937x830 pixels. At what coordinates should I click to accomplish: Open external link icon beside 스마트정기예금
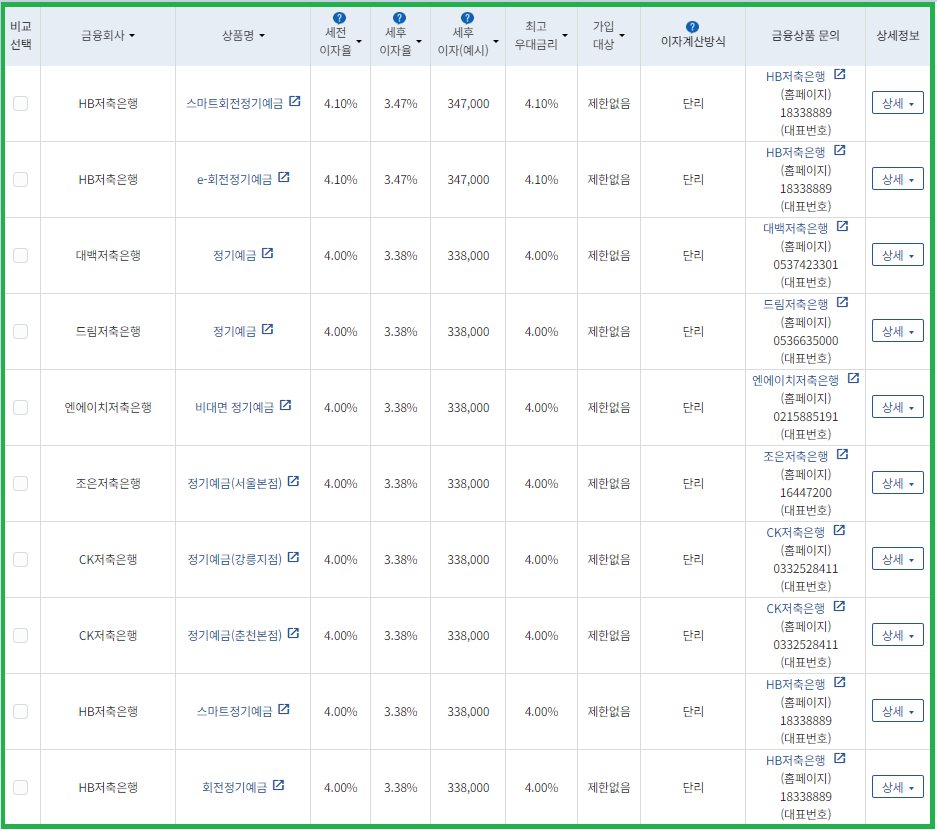pyautogui.click(x=284, y=709)
